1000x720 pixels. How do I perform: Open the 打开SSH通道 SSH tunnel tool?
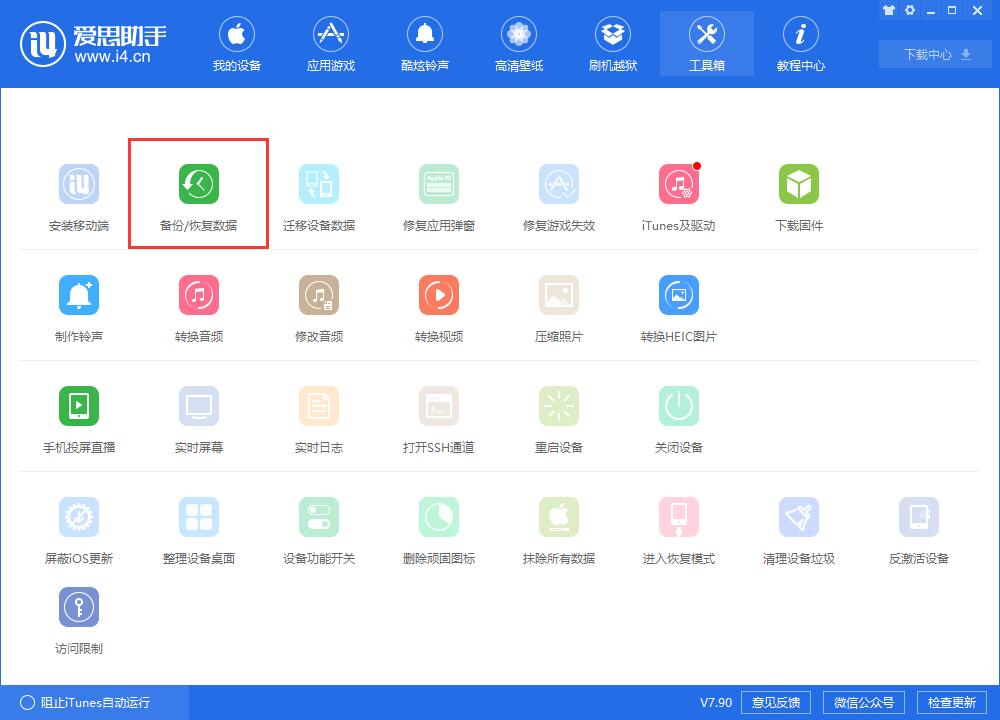pyautogui.click(x=438, y=416)
